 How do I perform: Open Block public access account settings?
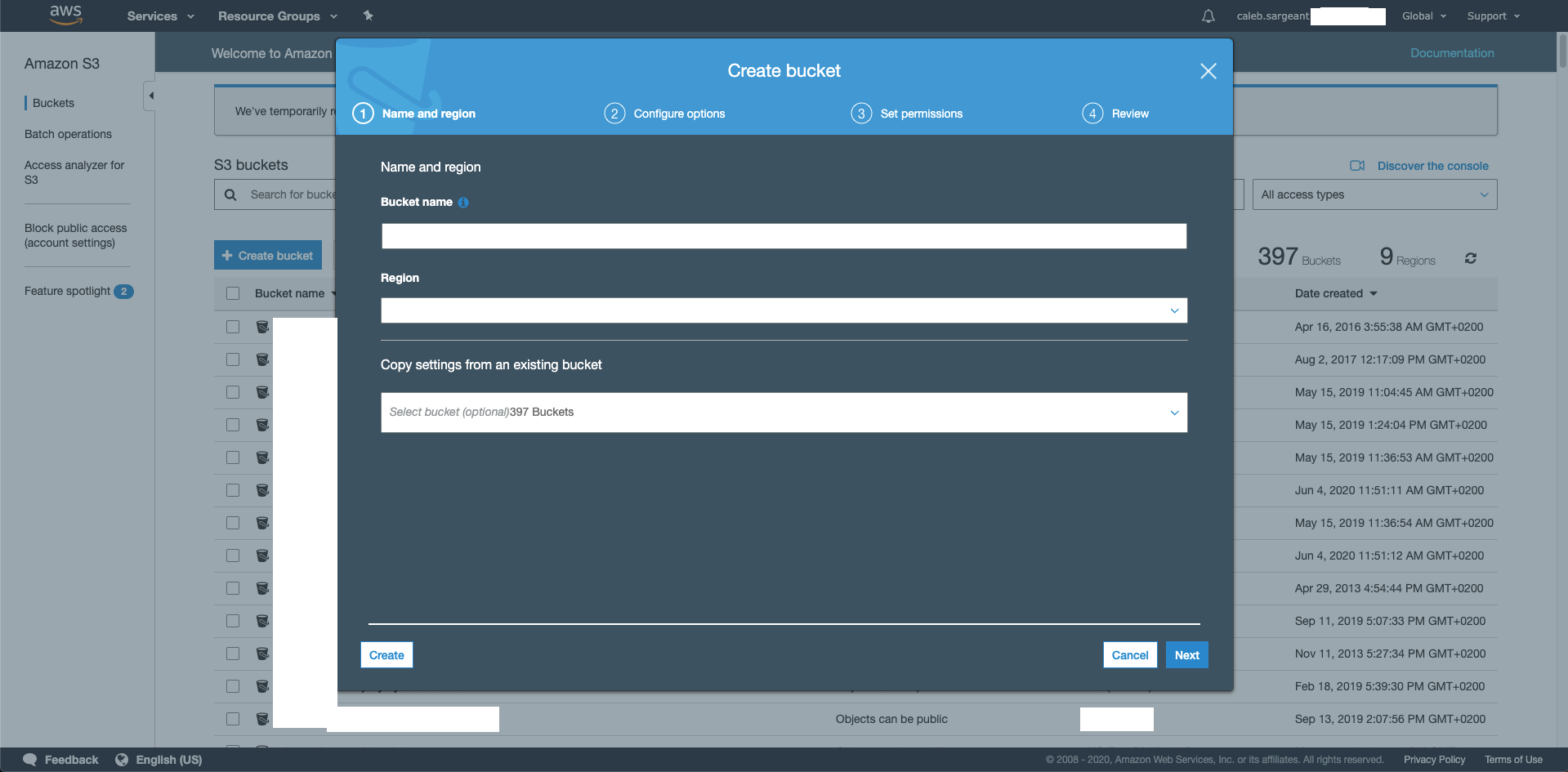76,235
